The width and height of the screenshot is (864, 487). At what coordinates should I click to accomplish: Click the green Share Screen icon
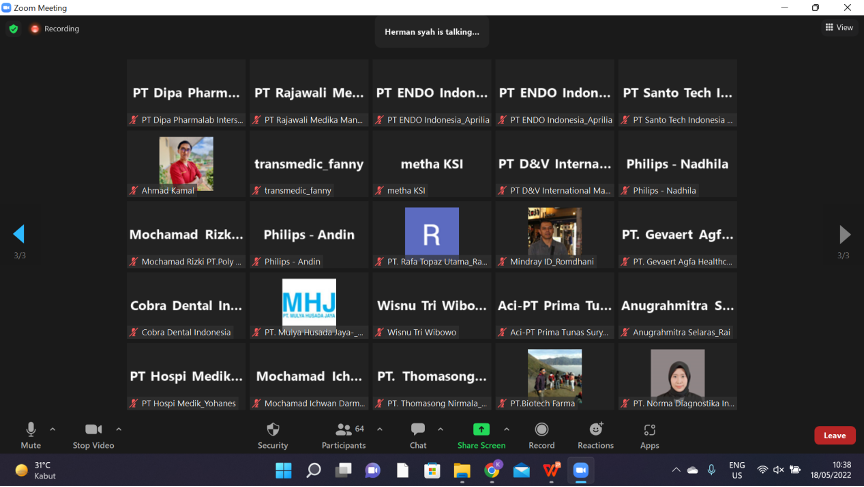[481, 430]
